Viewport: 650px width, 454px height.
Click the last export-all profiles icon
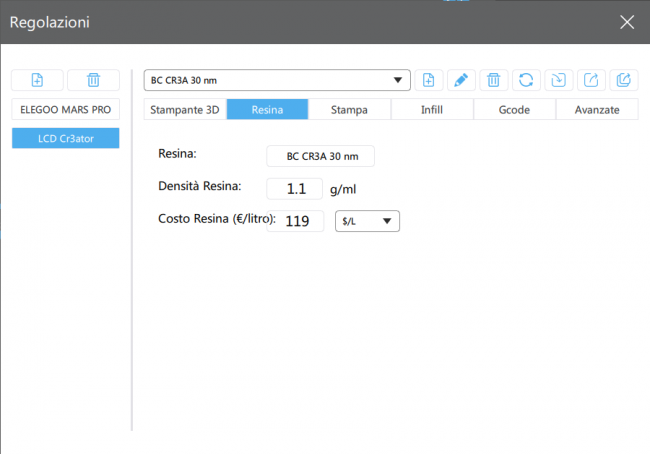(x=623, y=80)
